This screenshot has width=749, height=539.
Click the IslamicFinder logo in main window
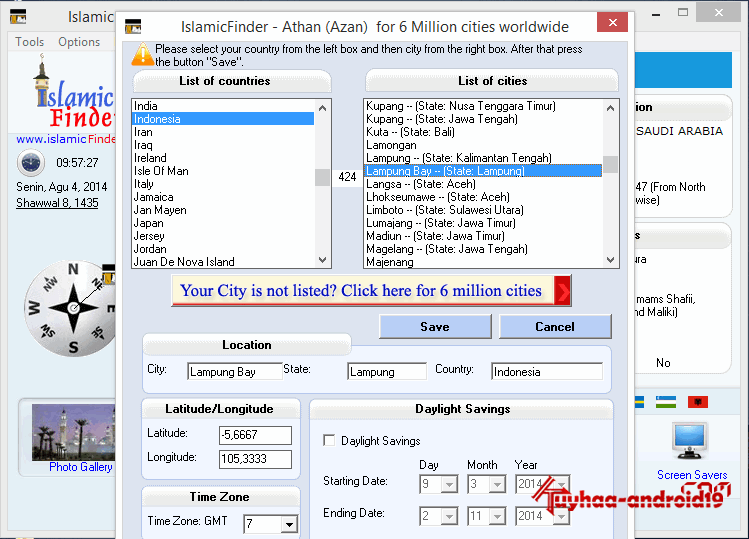click(75, 93)
